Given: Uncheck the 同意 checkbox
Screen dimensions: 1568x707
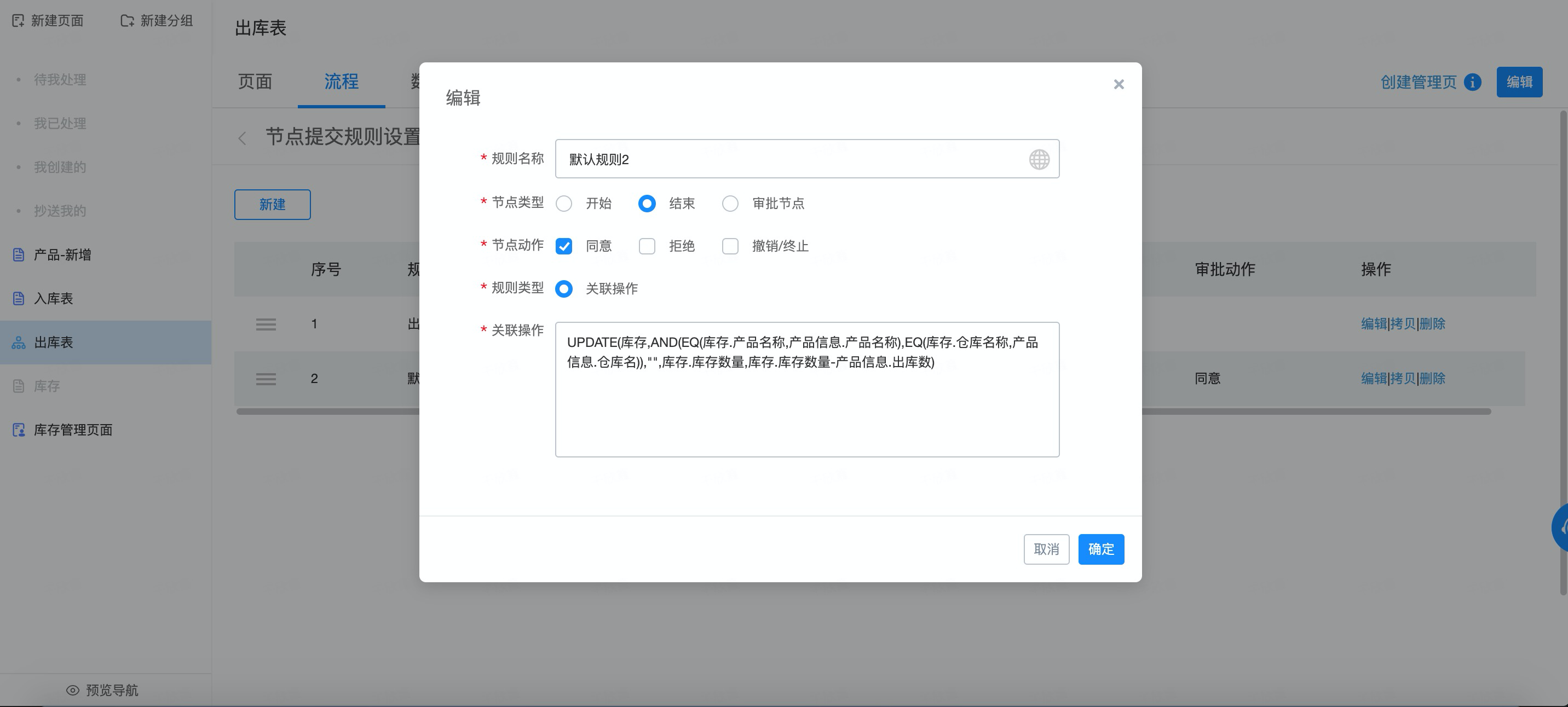Looking at the screenshot, I should [x=564, y=246].
